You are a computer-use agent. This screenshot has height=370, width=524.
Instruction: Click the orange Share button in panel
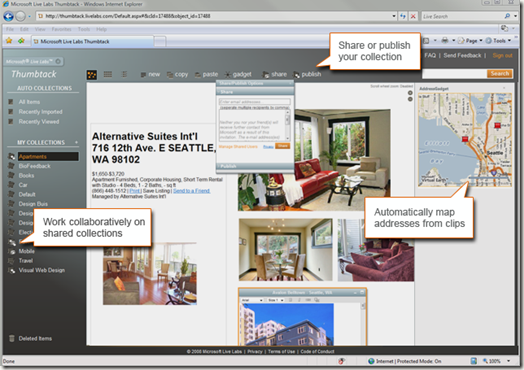pyautogui.click(x=282, y=146)
